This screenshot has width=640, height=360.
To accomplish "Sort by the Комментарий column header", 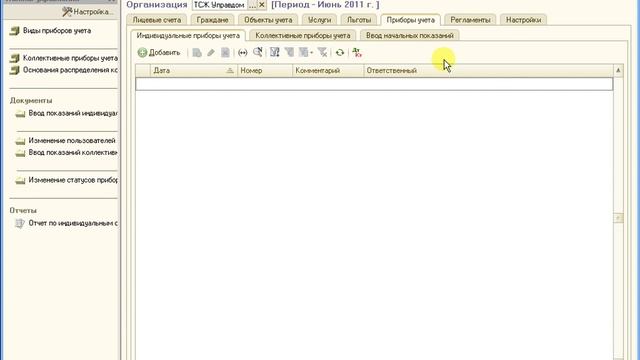I will 328,70.
